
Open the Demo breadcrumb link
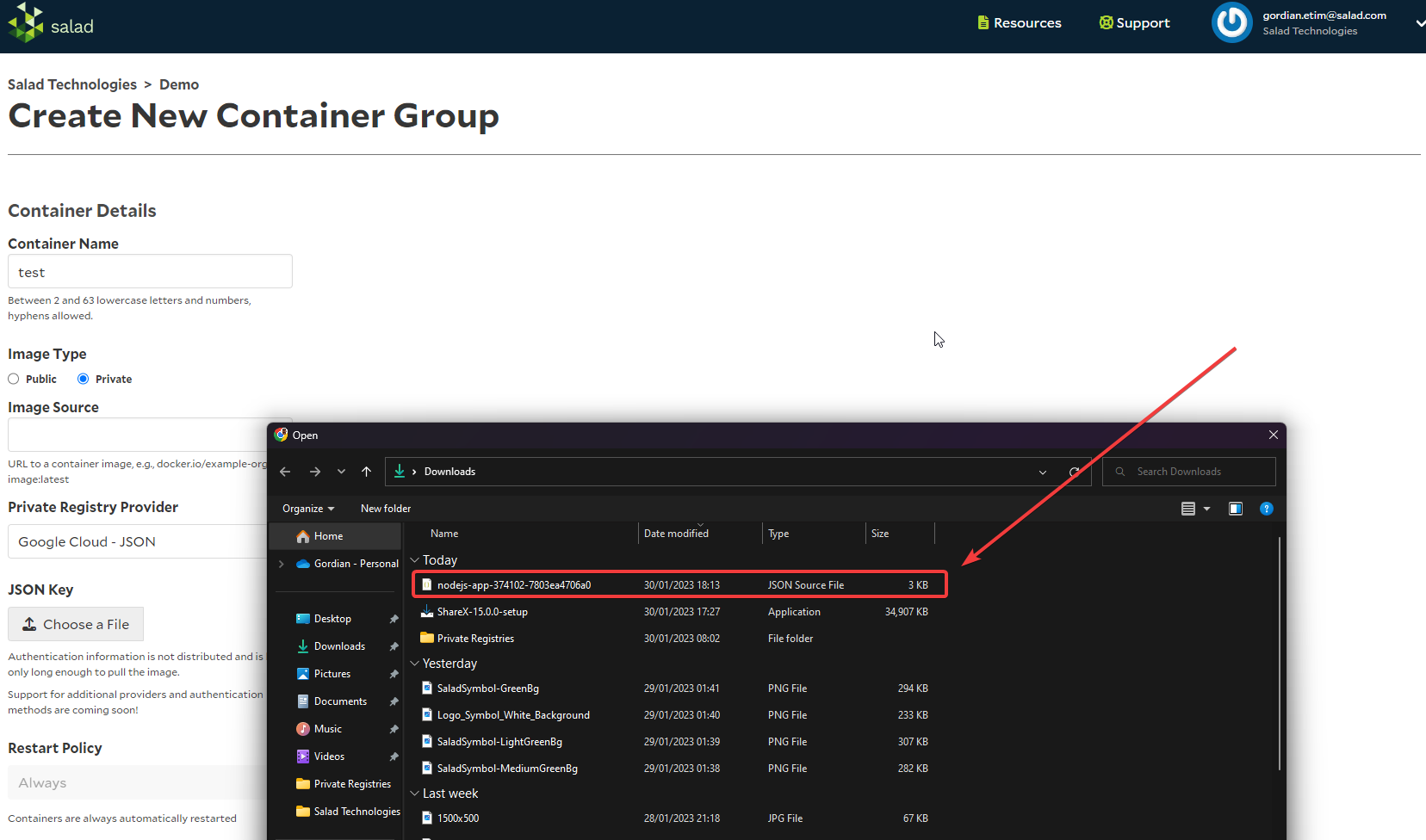tap(179, 84)
